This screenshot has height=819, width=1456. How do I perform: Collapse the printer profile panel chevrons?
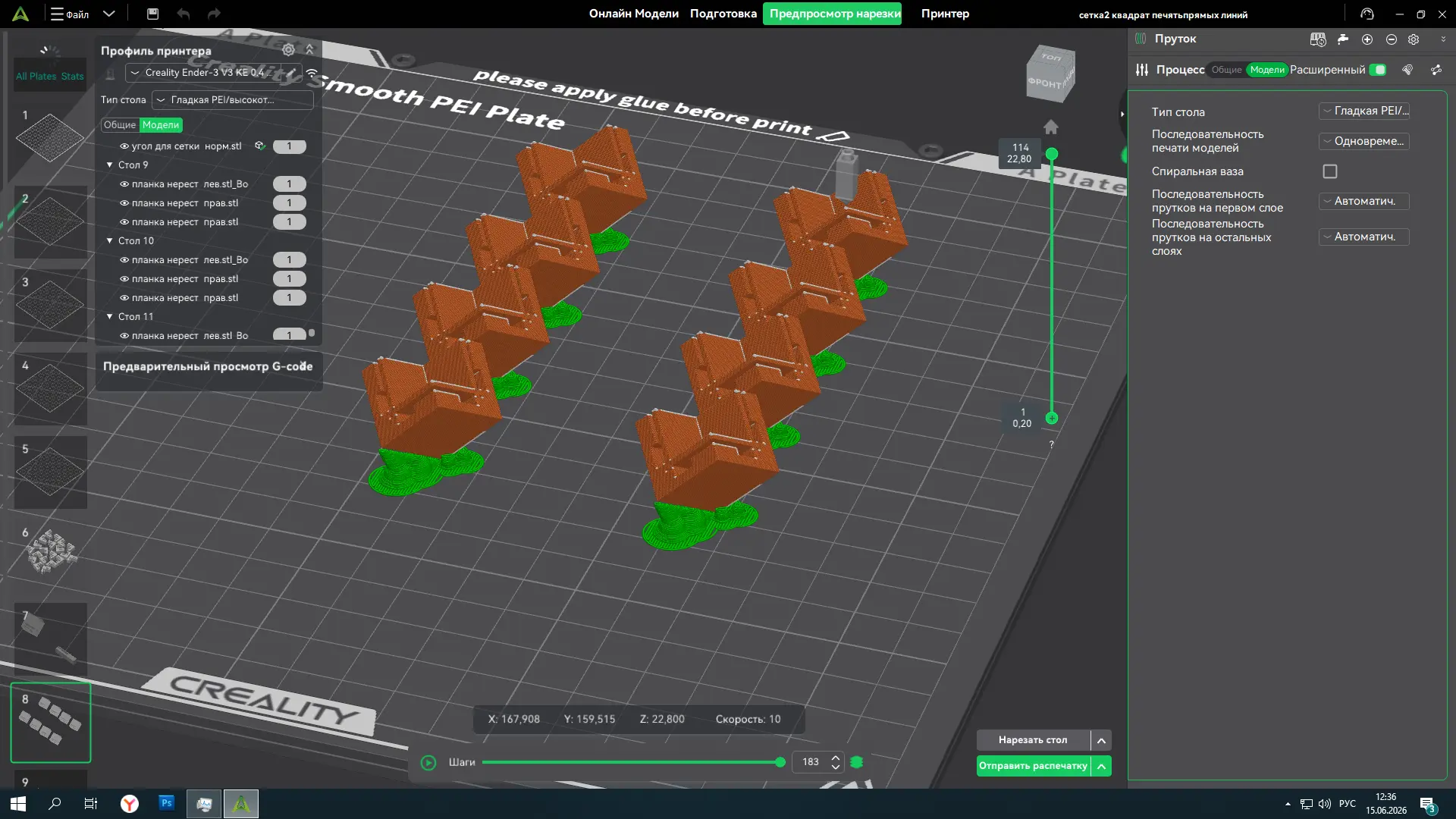309,49
